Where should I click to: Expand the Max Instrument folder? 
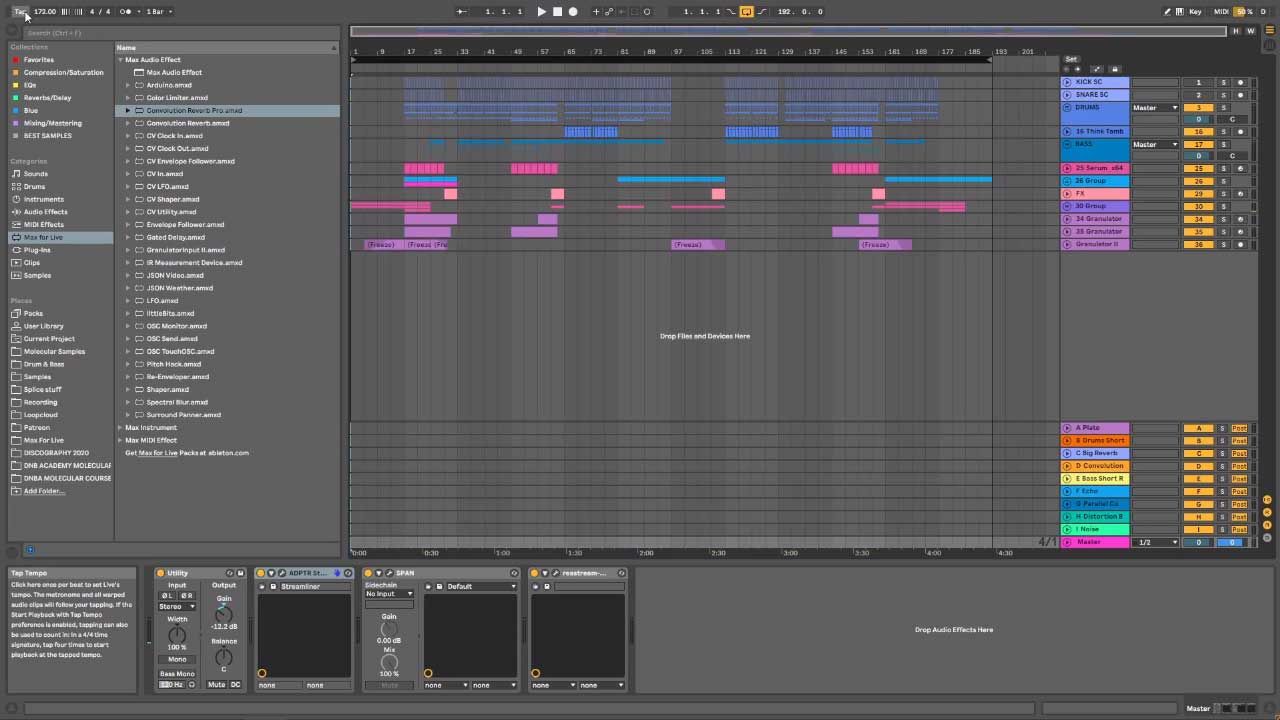(x=120, y=428)
